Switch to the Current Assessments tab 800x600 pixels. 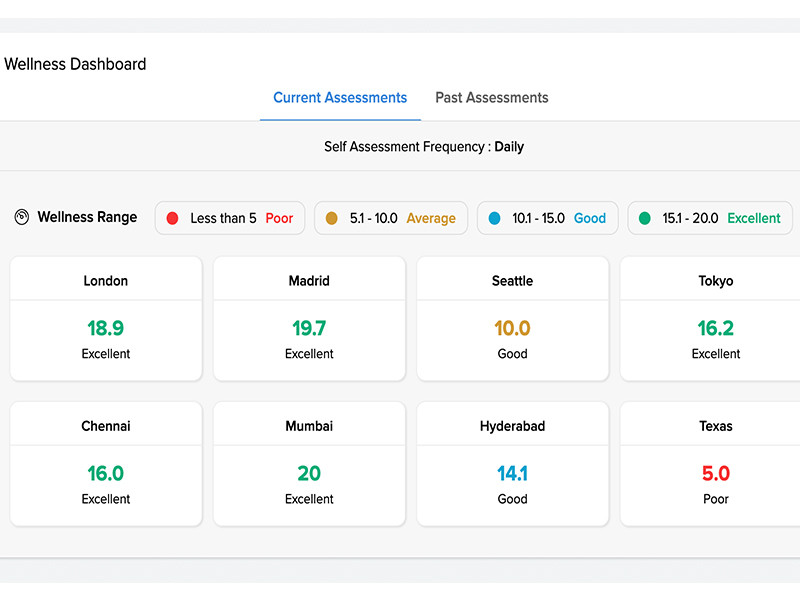click(340, 98)
